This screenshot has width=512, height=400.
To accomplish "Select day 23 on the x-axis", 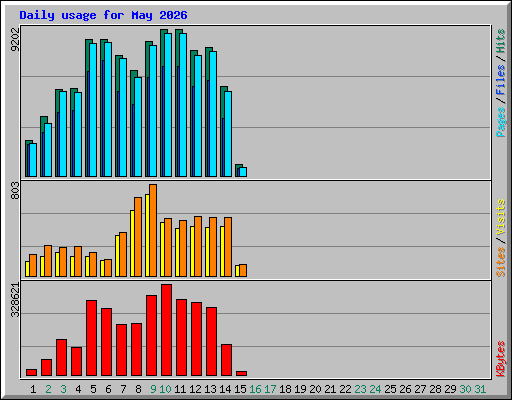I will [x=360, y=389].
